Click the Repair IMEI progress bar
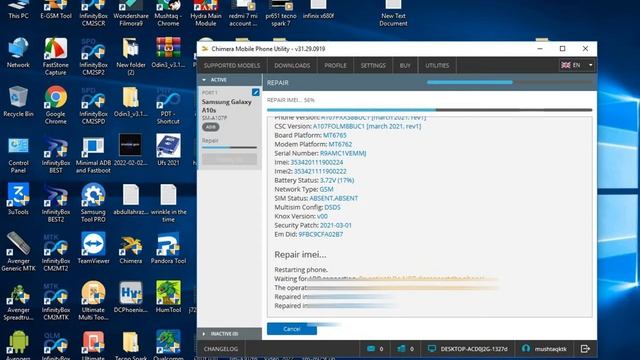The image size is (640, 360). pos(429,110)
